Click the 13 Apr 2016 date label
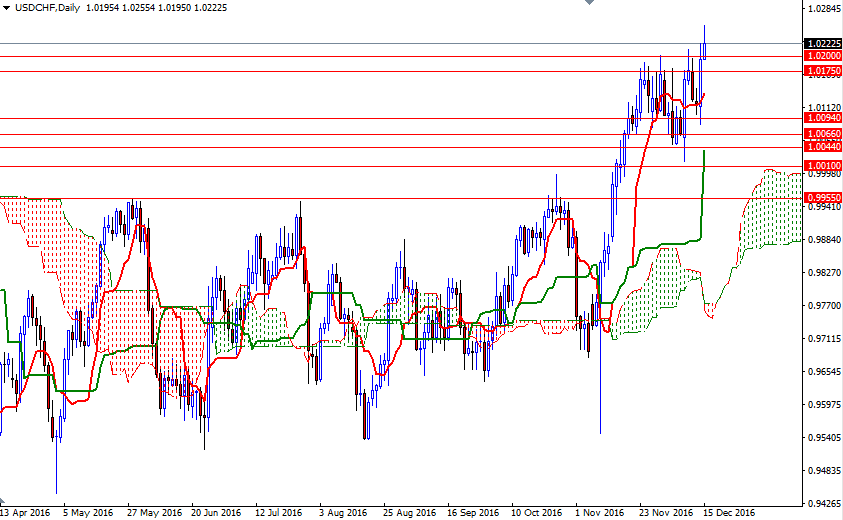Image resolution: width=843 pixels, height=520 pixels. [25, 512]
